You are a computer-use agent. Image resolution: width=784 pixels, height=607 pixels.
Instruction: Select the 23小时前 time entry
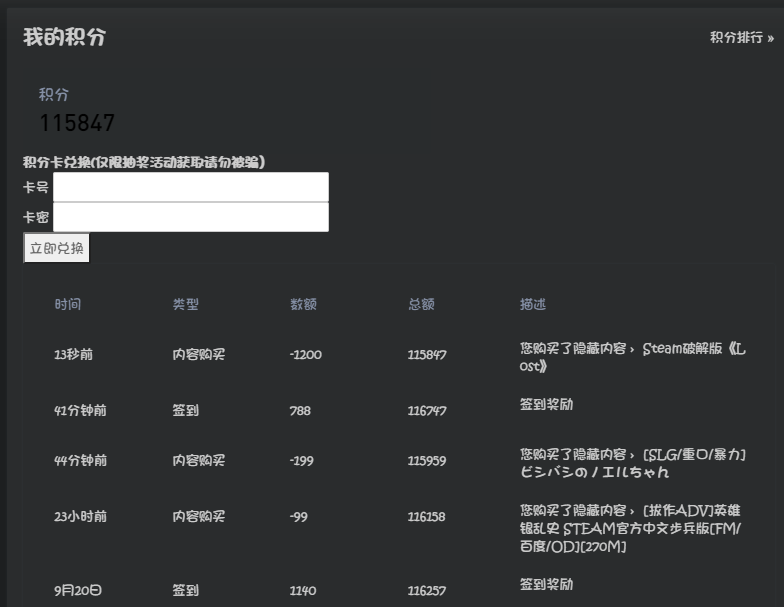80,517
